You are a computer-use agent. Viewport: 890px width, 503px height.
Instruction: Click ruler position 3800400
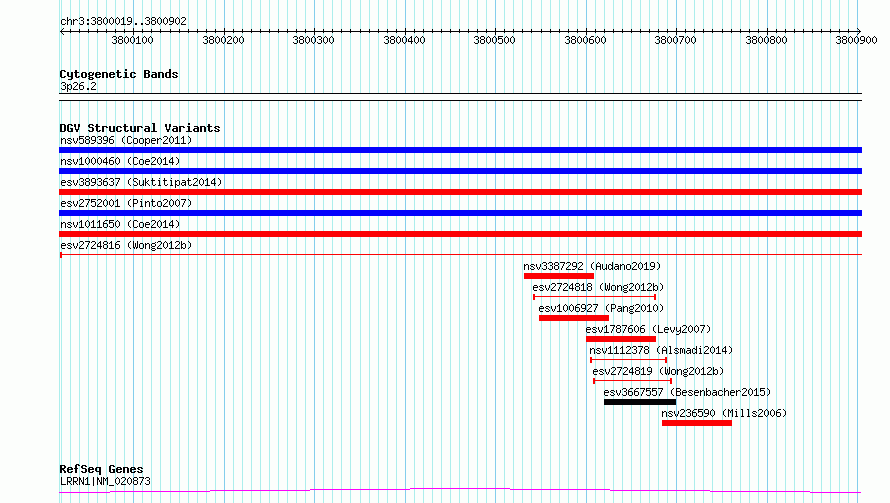(404, 40)
